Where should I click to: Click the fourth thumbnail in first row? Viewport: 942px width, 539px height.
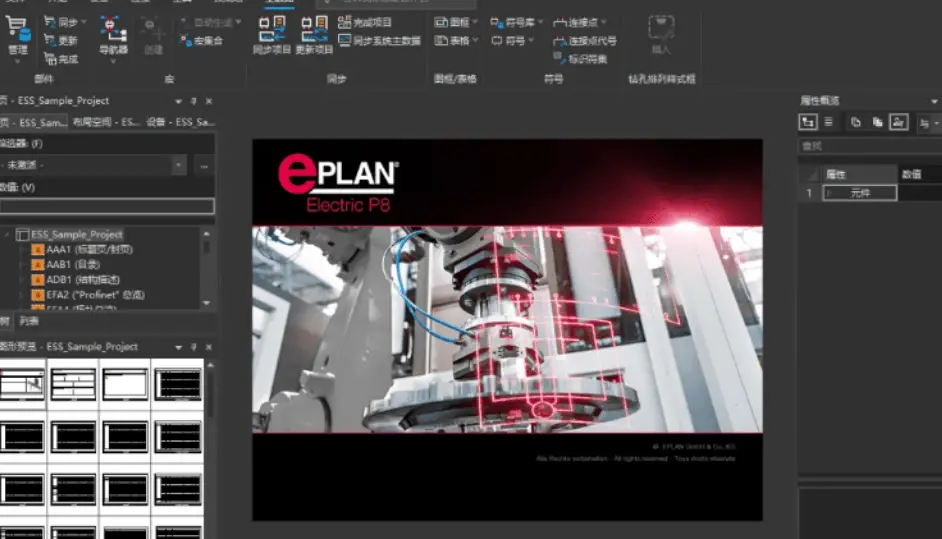(x=178, y=385)
